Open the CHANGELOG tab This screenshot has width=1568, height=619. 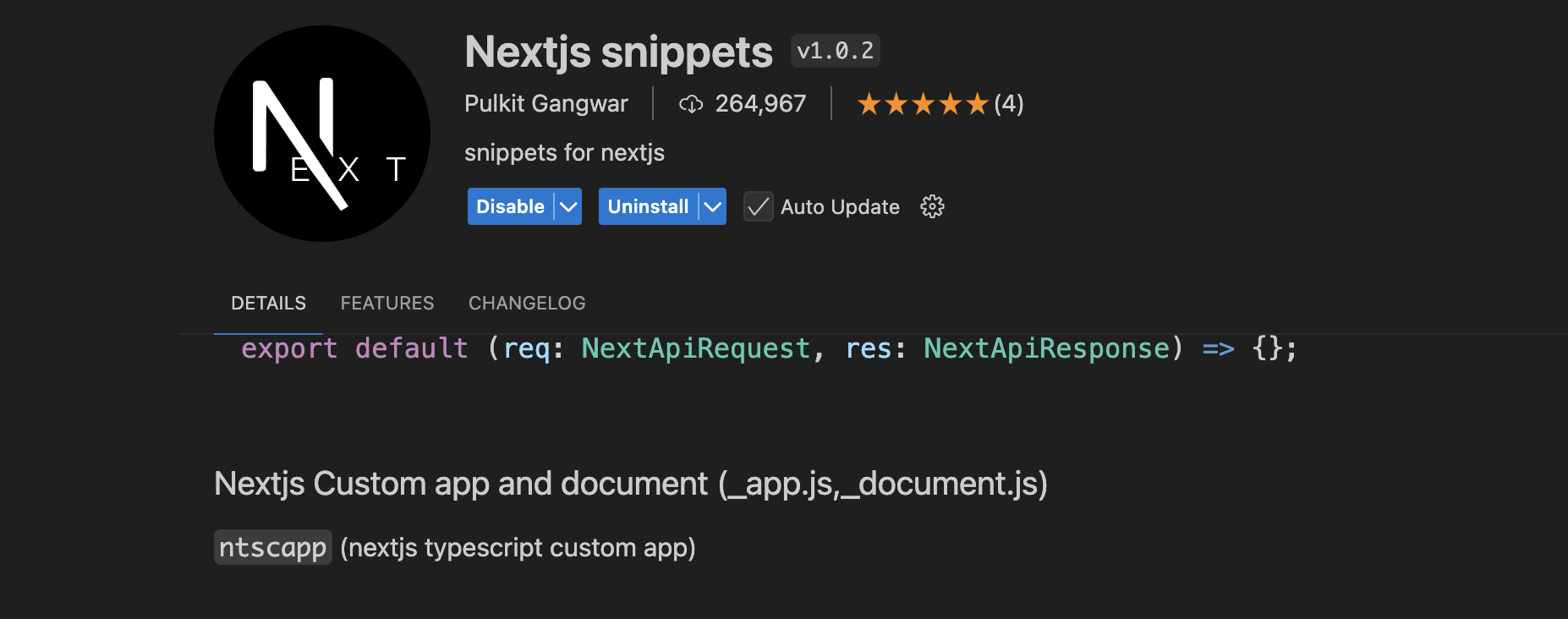coord(527,303)
